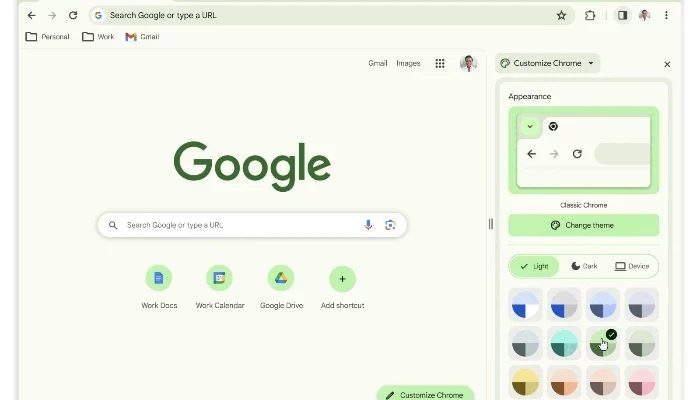Click the Classic Chrome theme preview thumbnail
700x400 pixels.
pyautogui.click(x=583, y=150)
